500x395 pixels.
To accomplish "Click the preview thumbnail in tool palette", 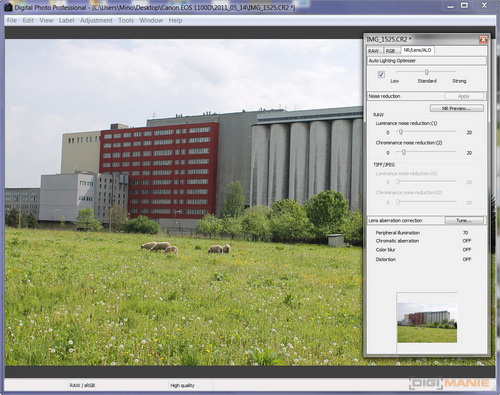I will tap(427, 322).
